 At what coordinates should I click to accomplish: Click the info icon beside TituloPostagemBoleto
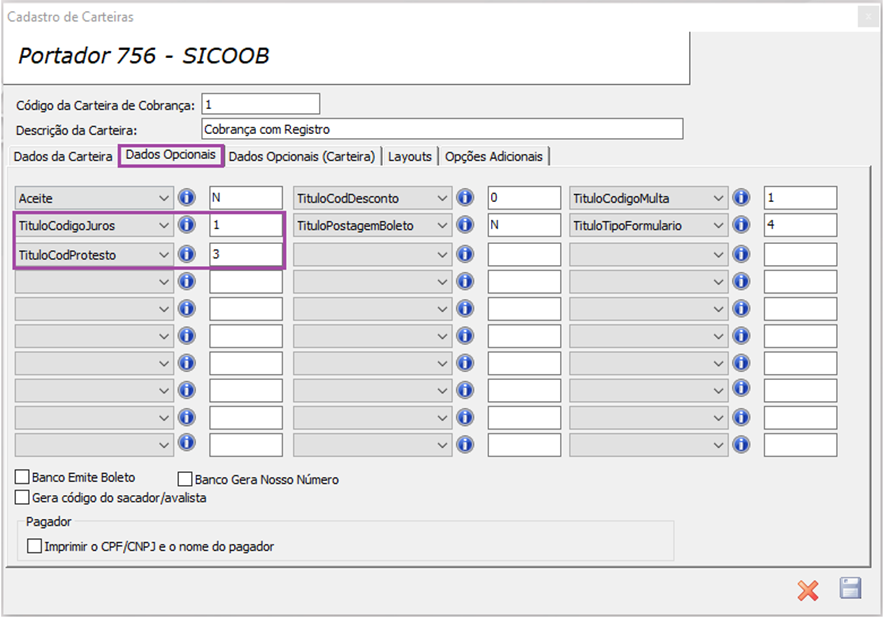tap(465, 225)
